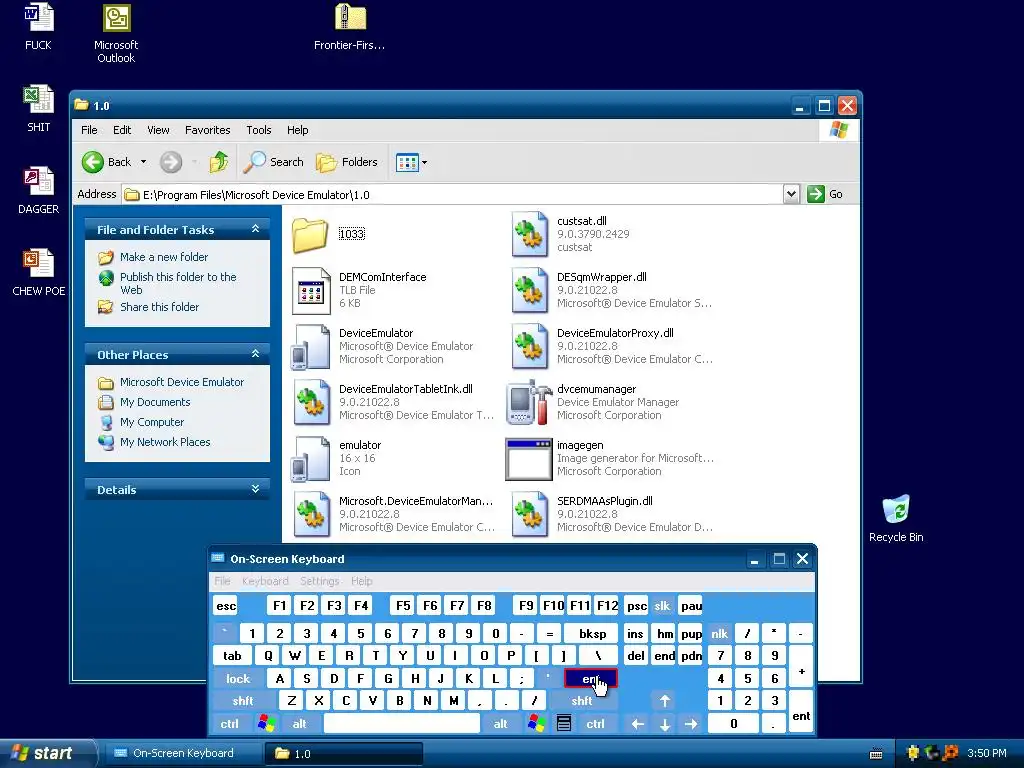Toggle the lock (caps lock) key
1024x768 pixels.
(238, 679)
